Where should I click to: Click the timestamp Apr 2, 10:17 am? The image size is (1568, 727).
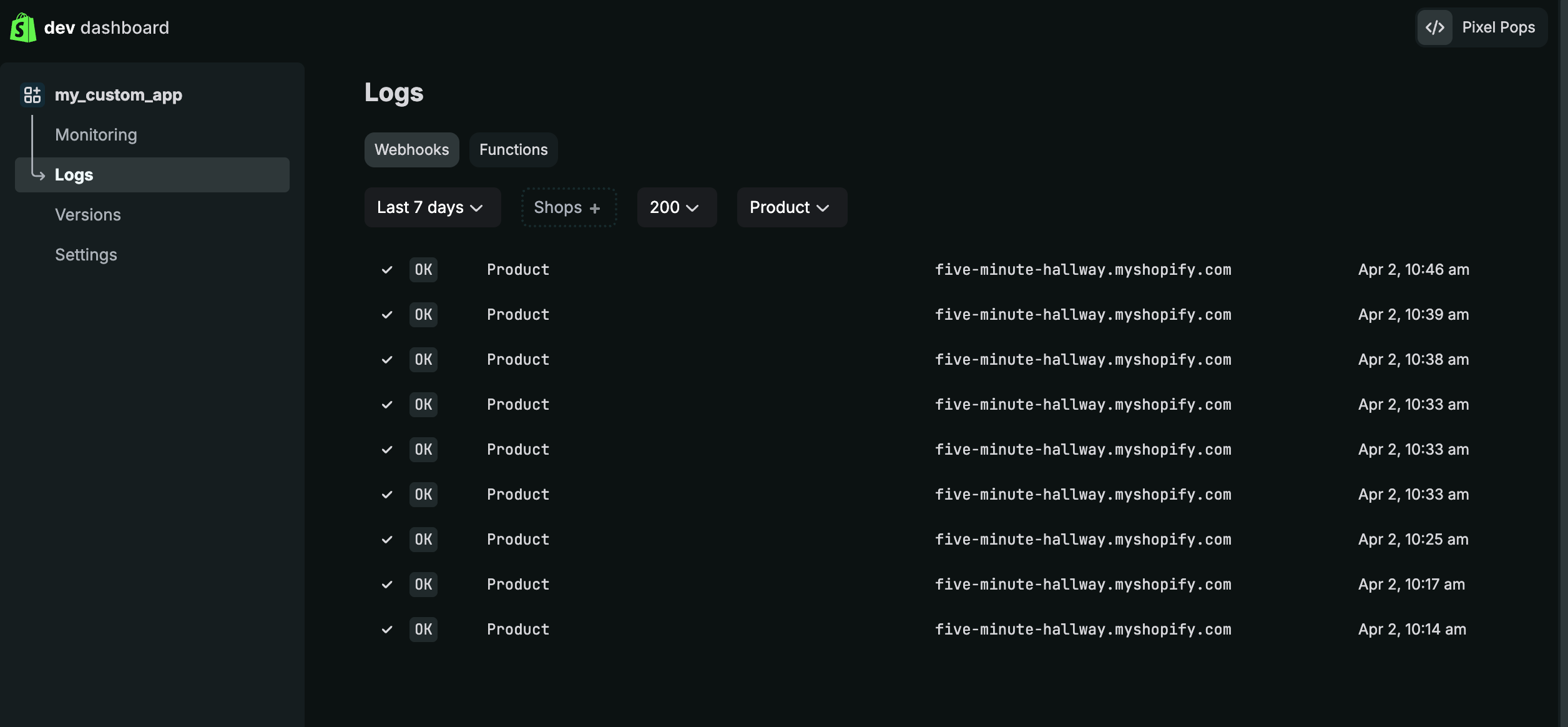click(x=1412, y=585)
